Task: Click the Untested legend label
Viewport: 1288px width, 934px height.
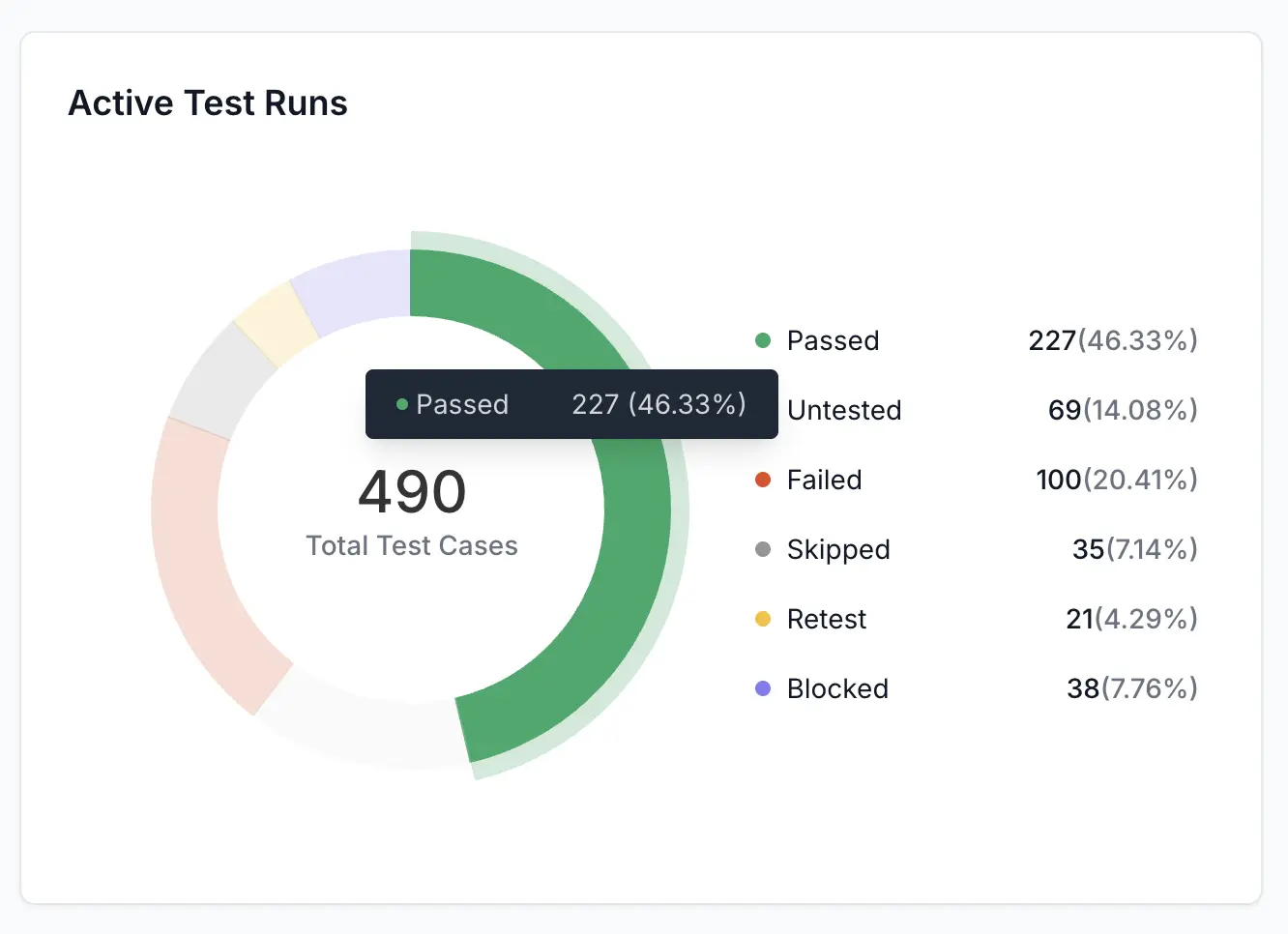Action: (x=844, y=410)
